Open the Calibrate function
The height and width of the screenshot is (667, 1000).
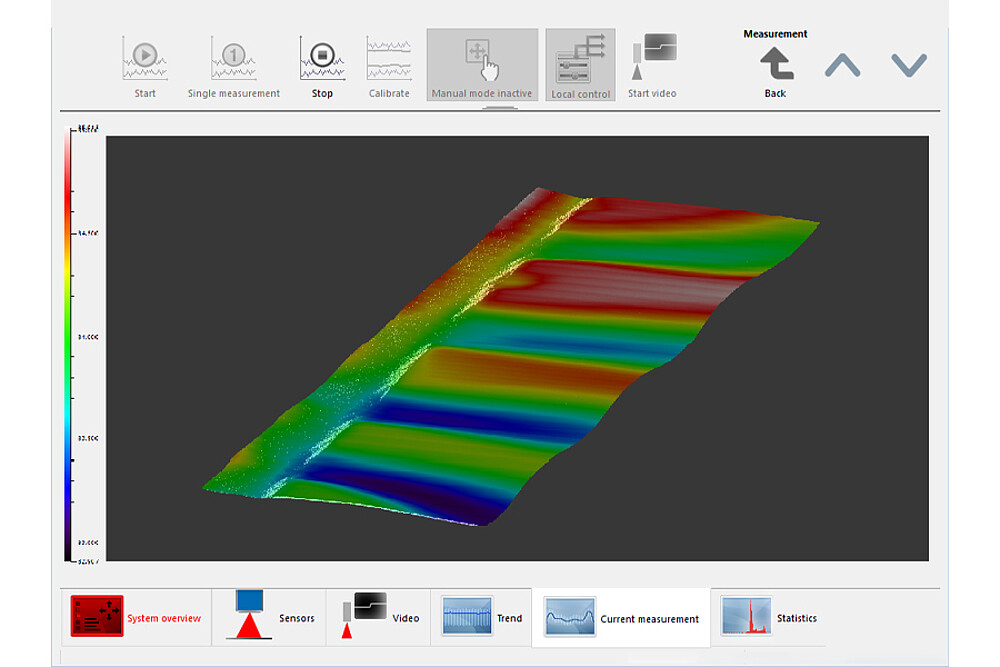(389, 55)
